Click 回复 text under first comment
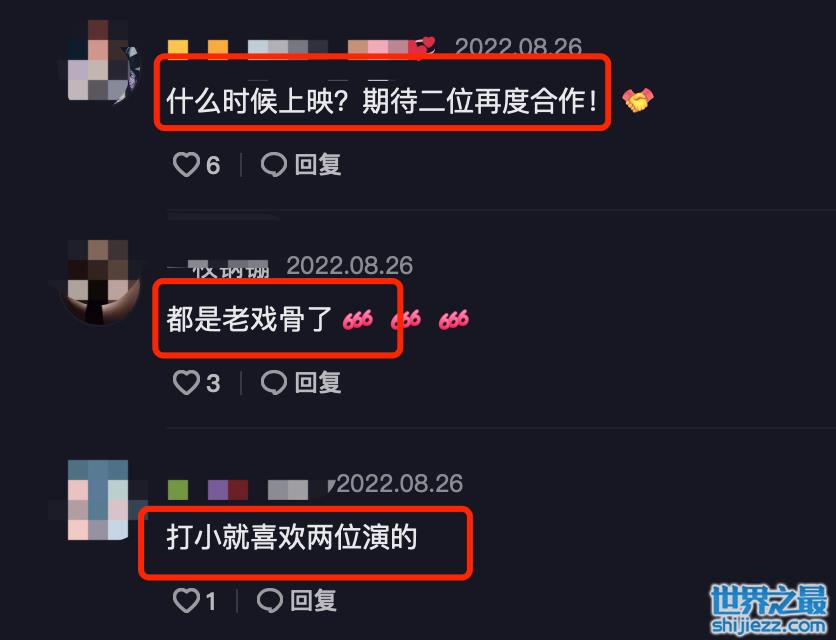Viewport: 836px width, 640px height. (318, 164)
